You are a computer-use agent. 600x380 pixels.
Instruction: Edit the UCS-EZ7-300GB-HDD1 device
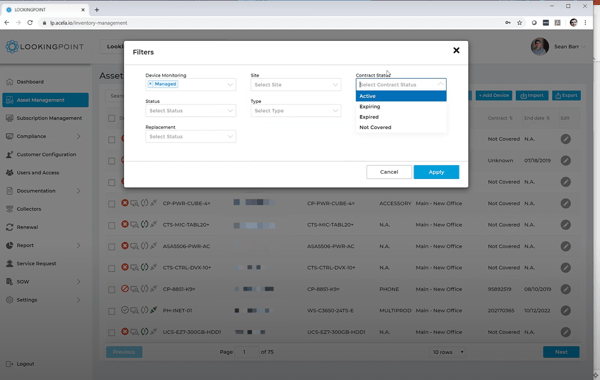coord(566,332)
